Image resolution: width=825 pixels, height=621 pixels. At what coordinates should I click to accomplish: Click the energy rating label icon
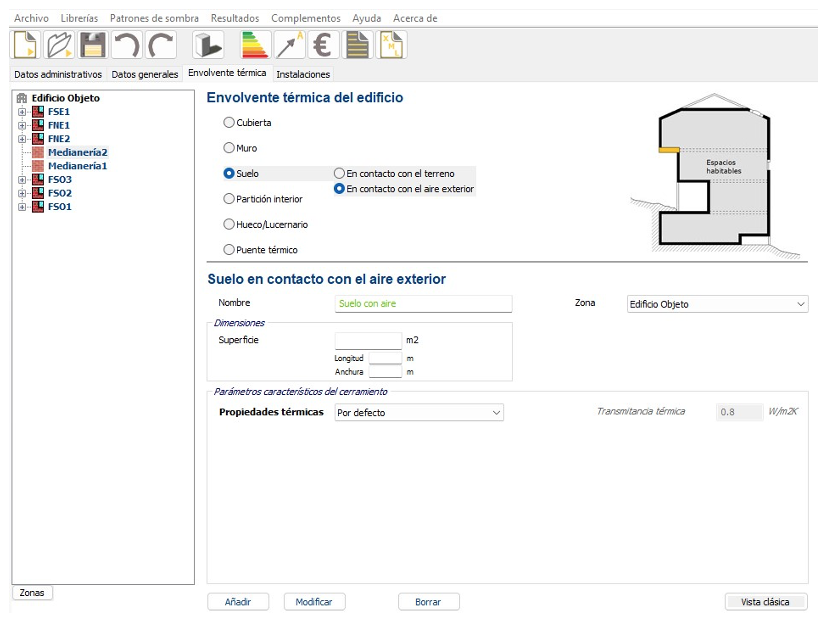(255, 45)
